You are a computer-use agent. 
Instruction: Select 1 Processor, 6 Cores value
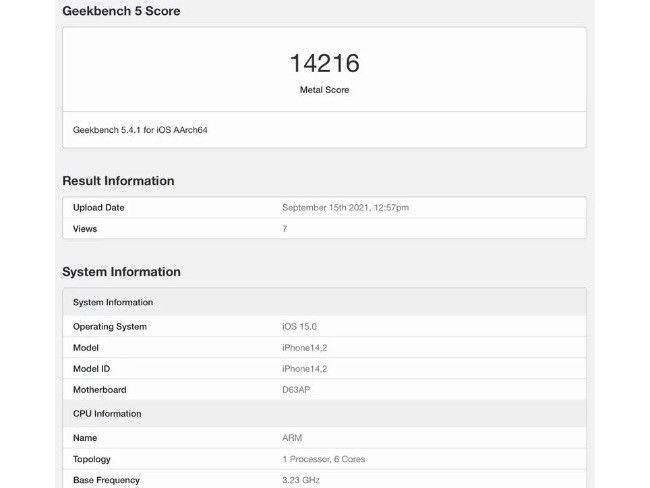pos(324,459)
